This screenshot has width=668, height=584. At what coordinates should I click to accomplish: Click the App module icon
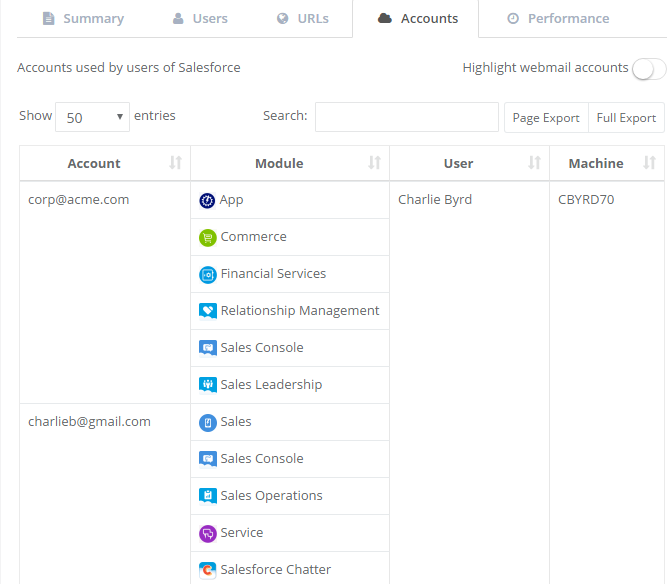click(207, 201)
